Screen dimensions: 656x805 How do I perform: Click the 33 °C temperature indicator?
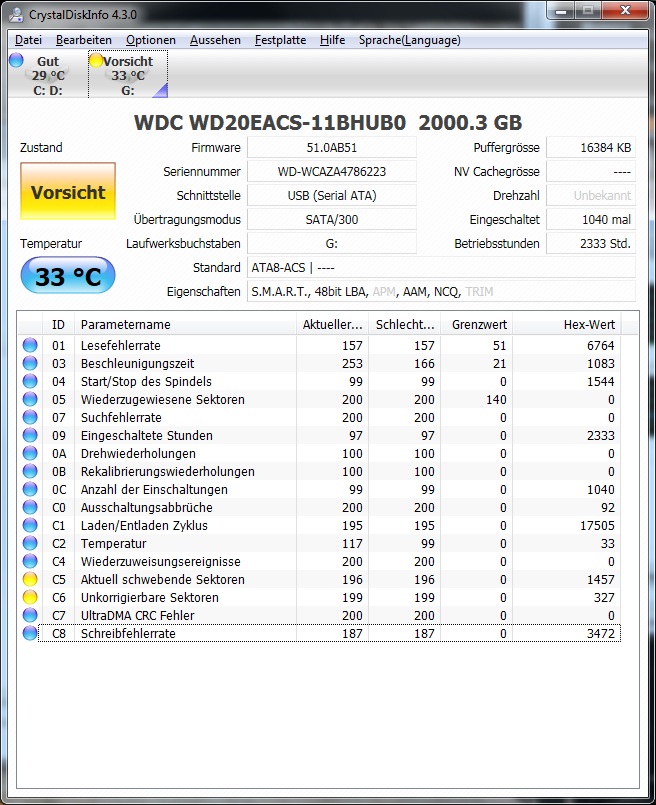point(68,276)
